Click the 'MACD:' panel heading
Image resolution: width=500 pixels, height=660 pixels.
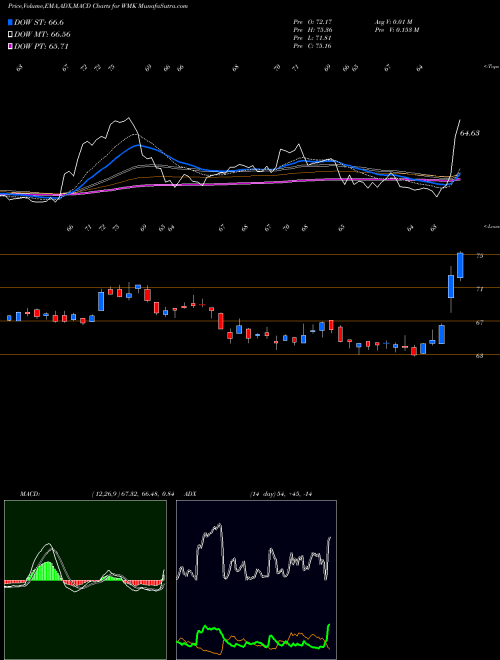coord(29,494)
